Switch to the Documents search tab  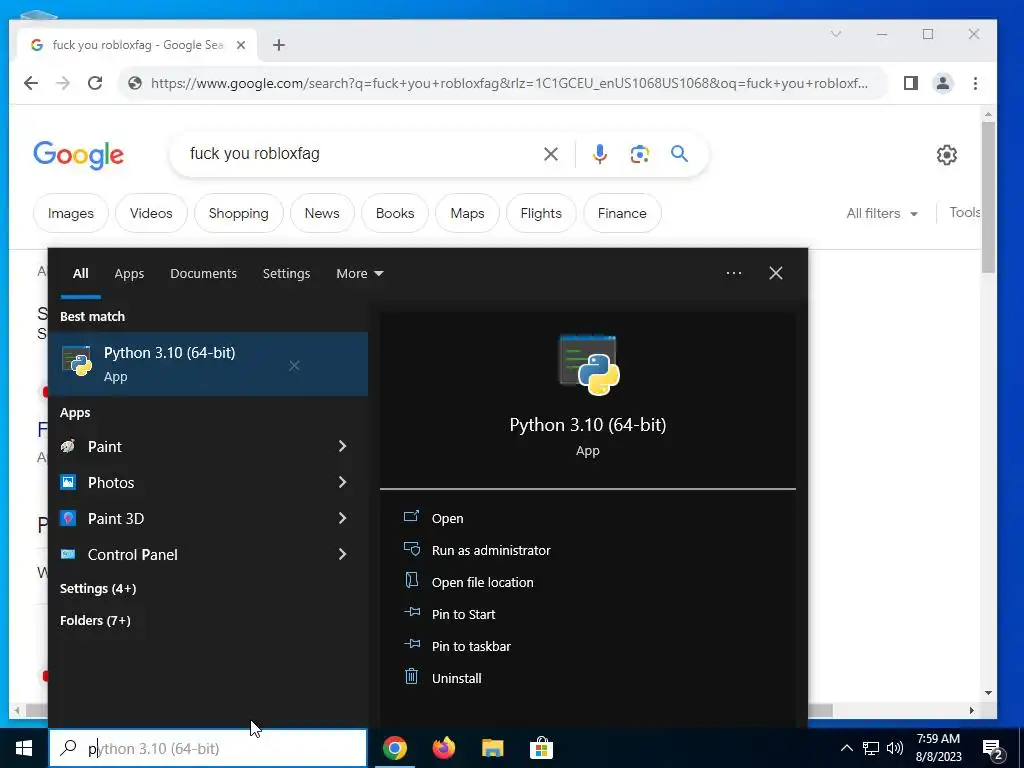203,274
